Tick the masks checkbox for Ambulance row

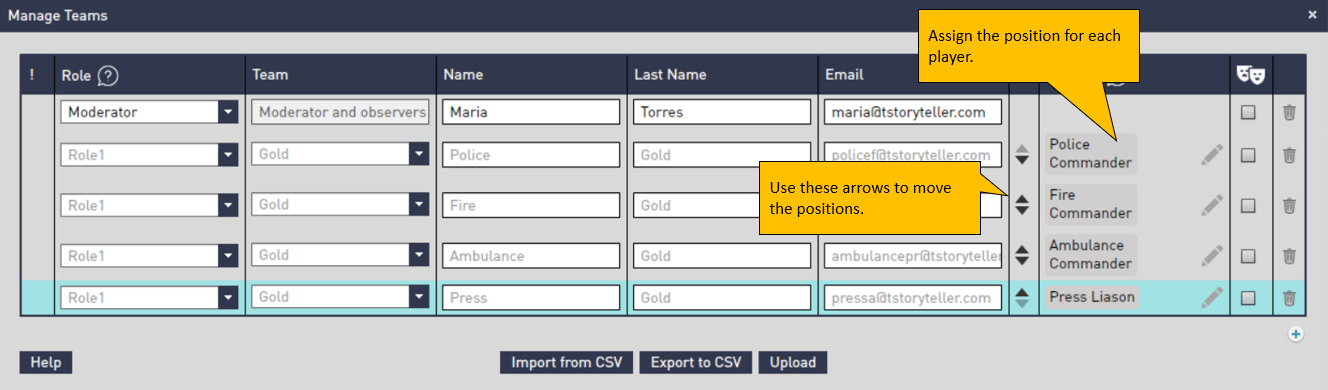1248,255
